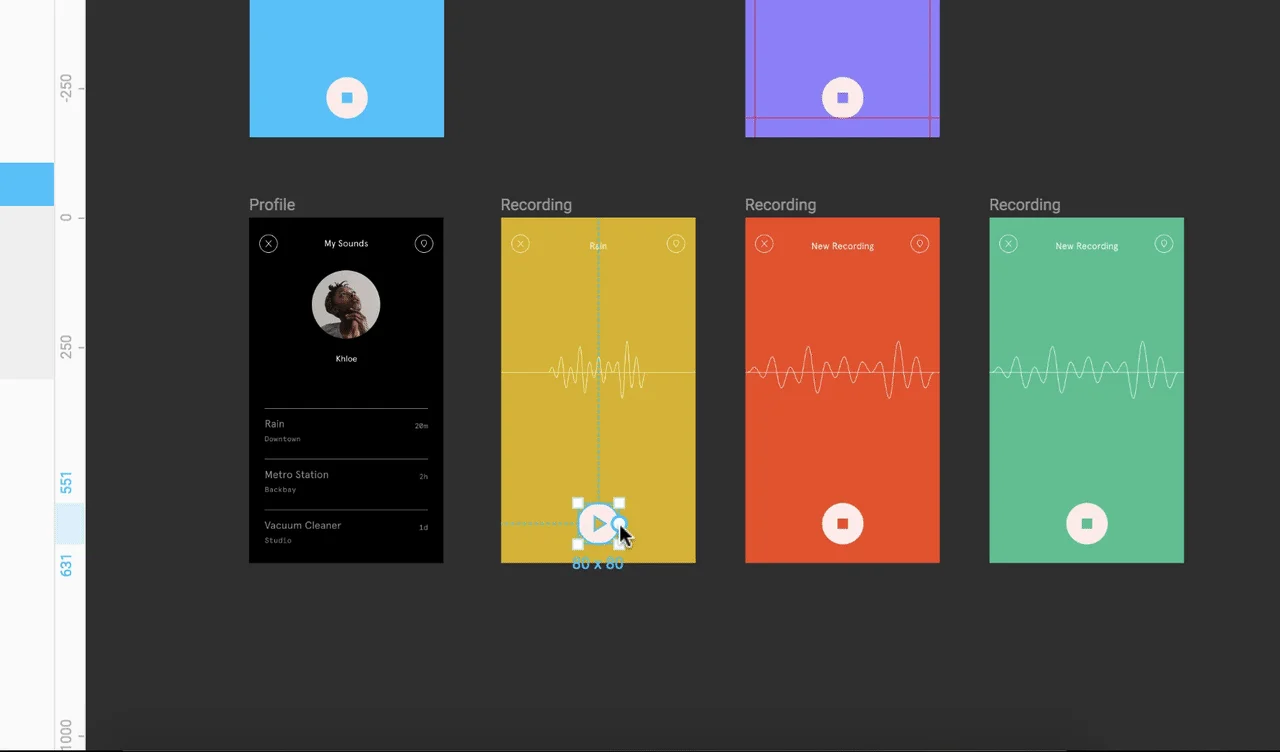Click the close X icon in Profile artboard
1280x752 pixels.
[268, 243]
